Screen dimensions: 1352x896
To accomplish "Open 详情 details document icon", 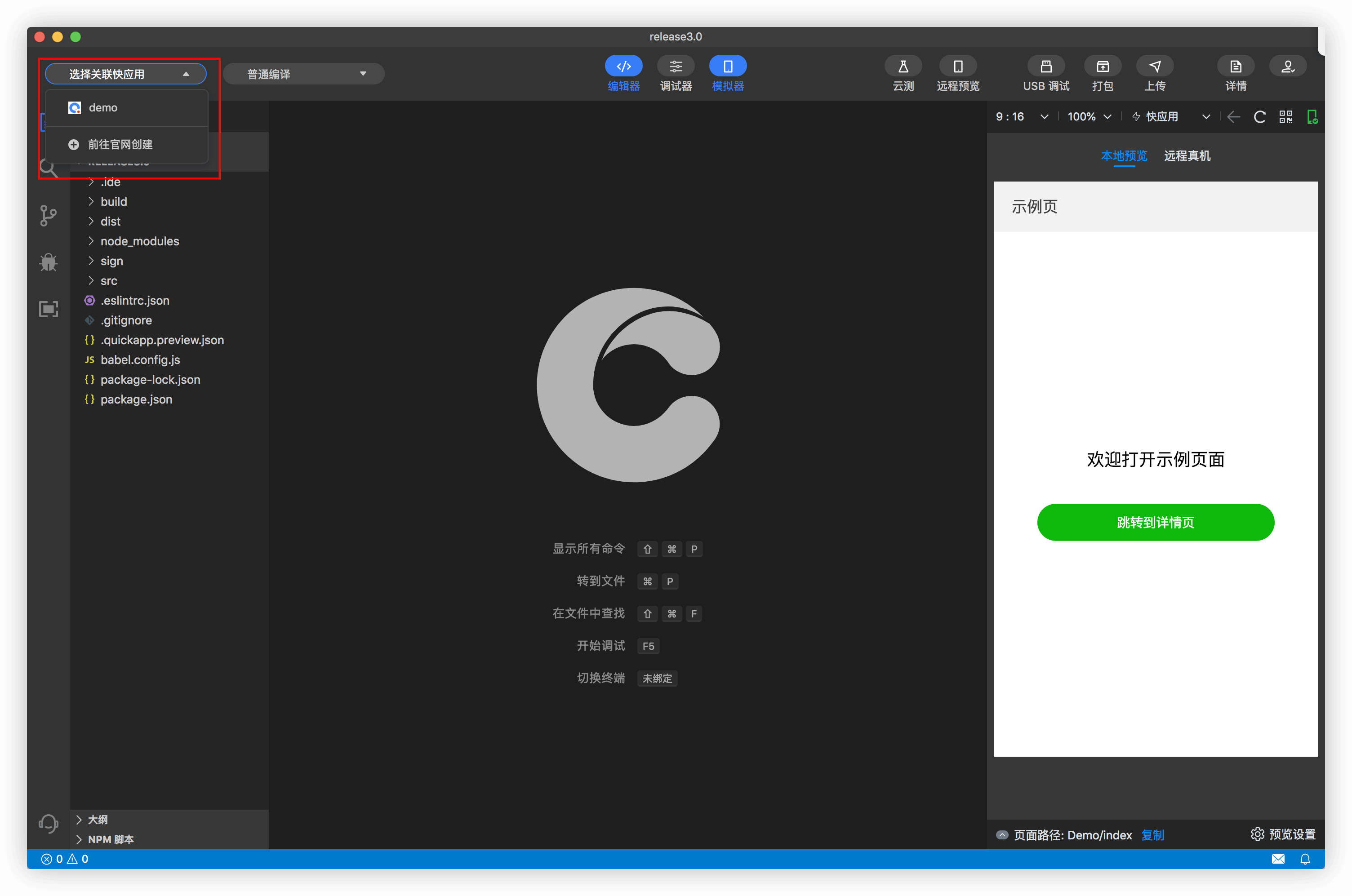I will click(1236, 67).
